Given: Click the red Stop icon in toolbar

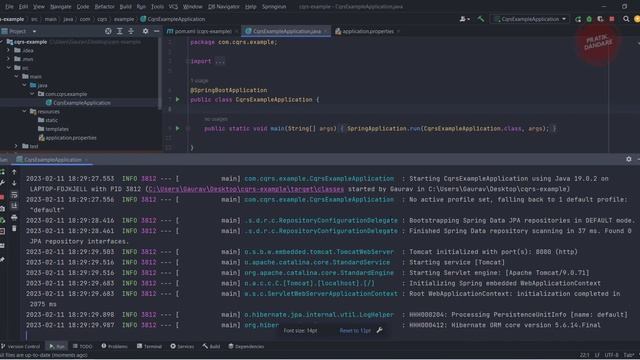Looking at the screenshot, I should [611, 19].
